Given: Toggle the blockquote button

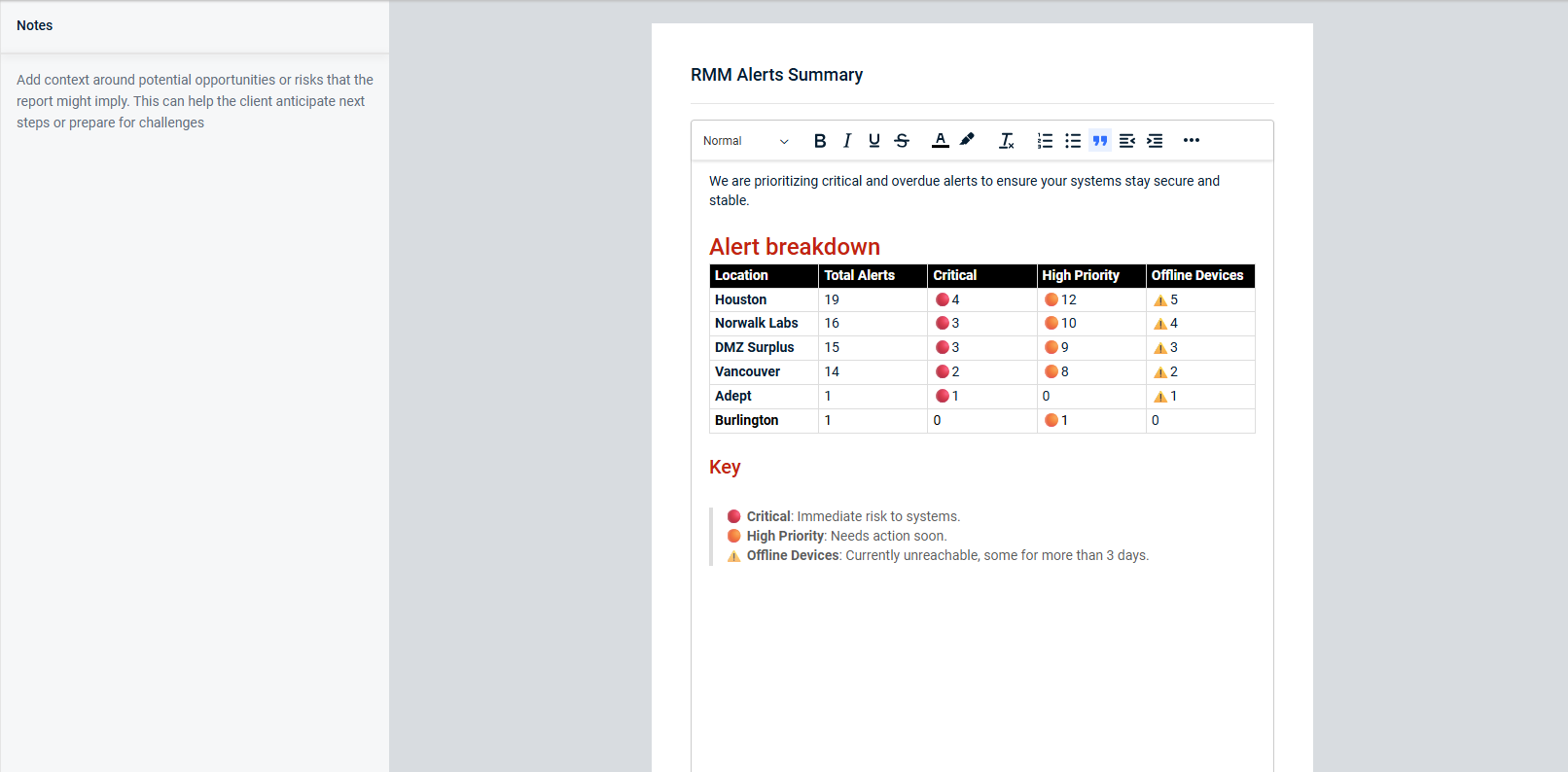Looking at the screenshot, I should (1100, 141).
